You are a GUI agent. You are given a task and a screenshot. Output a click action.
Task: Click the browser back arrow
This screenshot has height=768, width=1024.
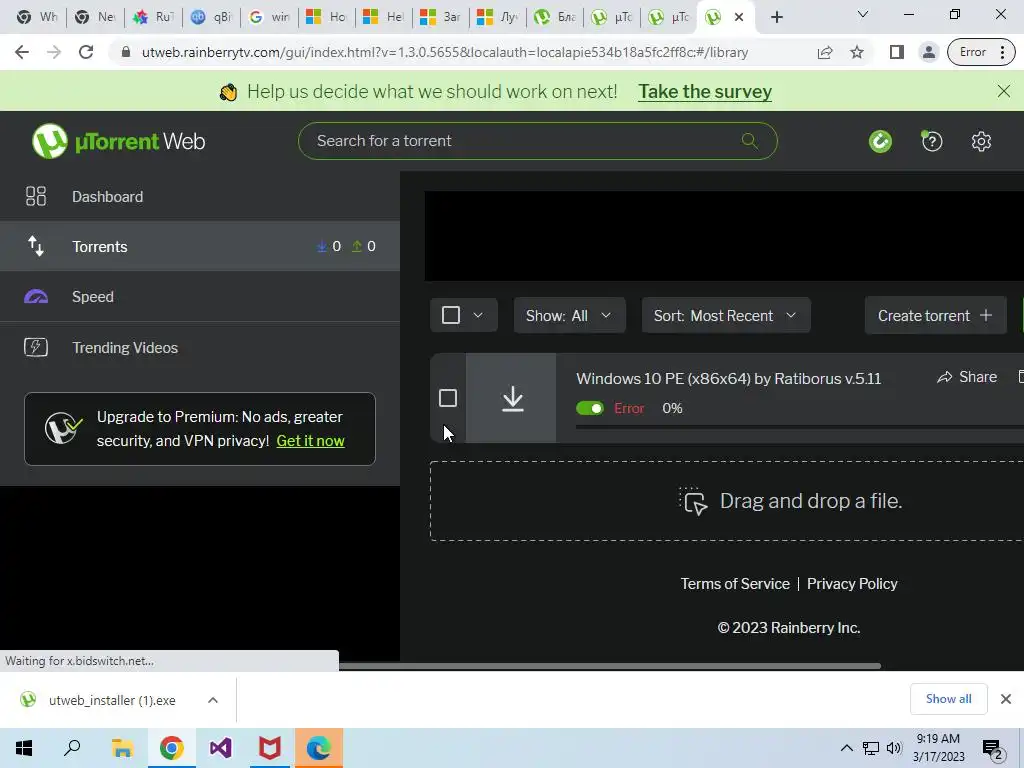tap(22, 52)
